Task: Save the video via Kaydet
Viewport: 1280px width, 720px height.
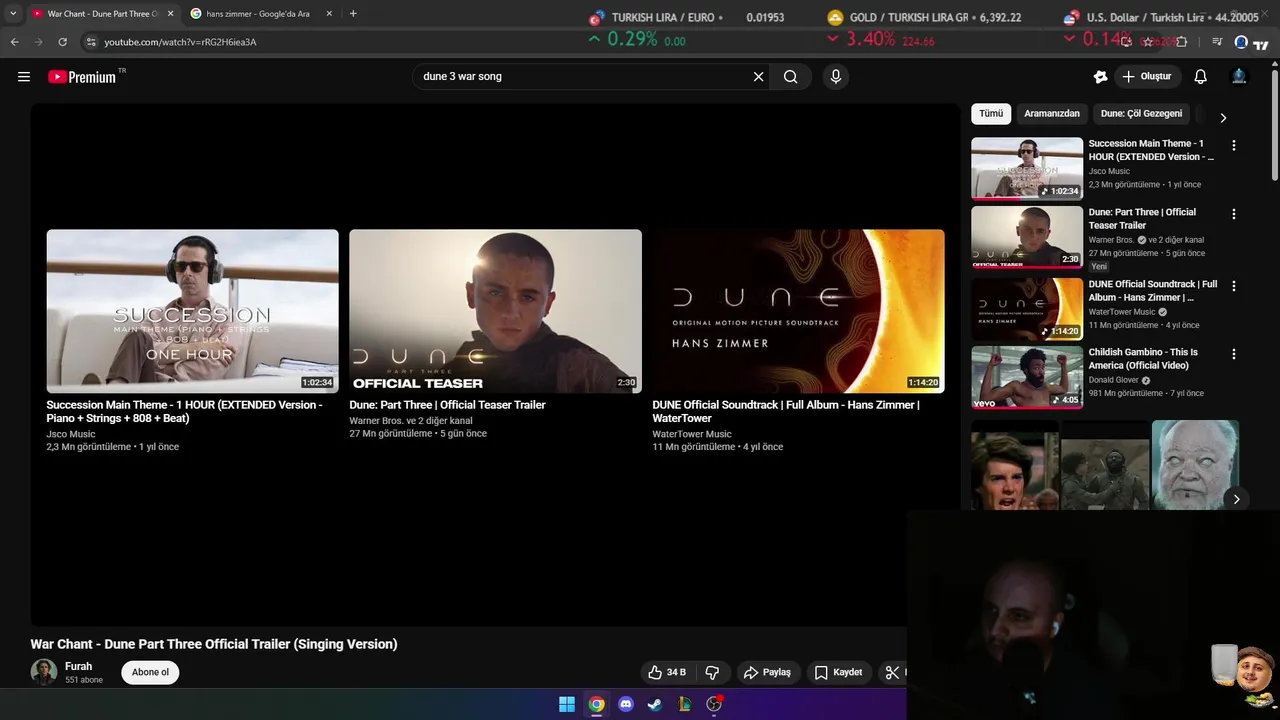Action: pos(838,672)
